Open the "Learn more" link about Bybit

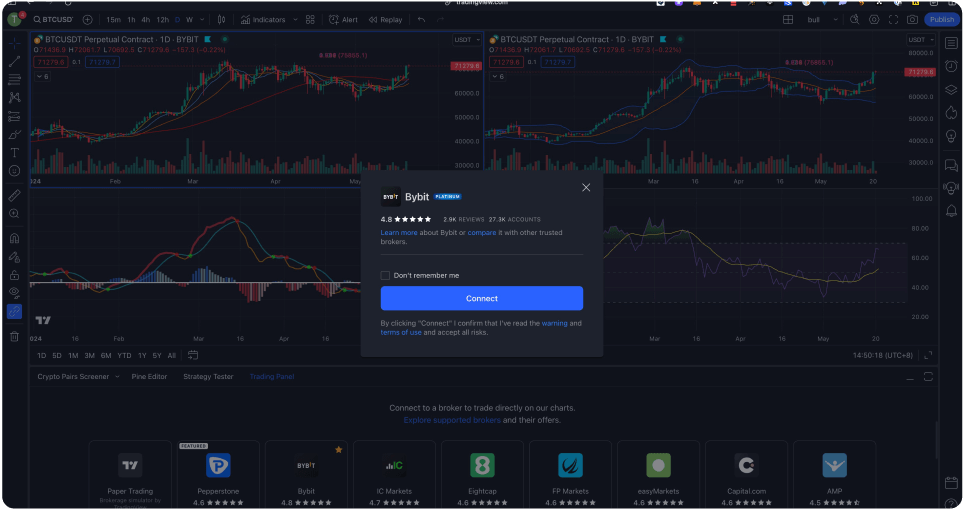(399, 232)
